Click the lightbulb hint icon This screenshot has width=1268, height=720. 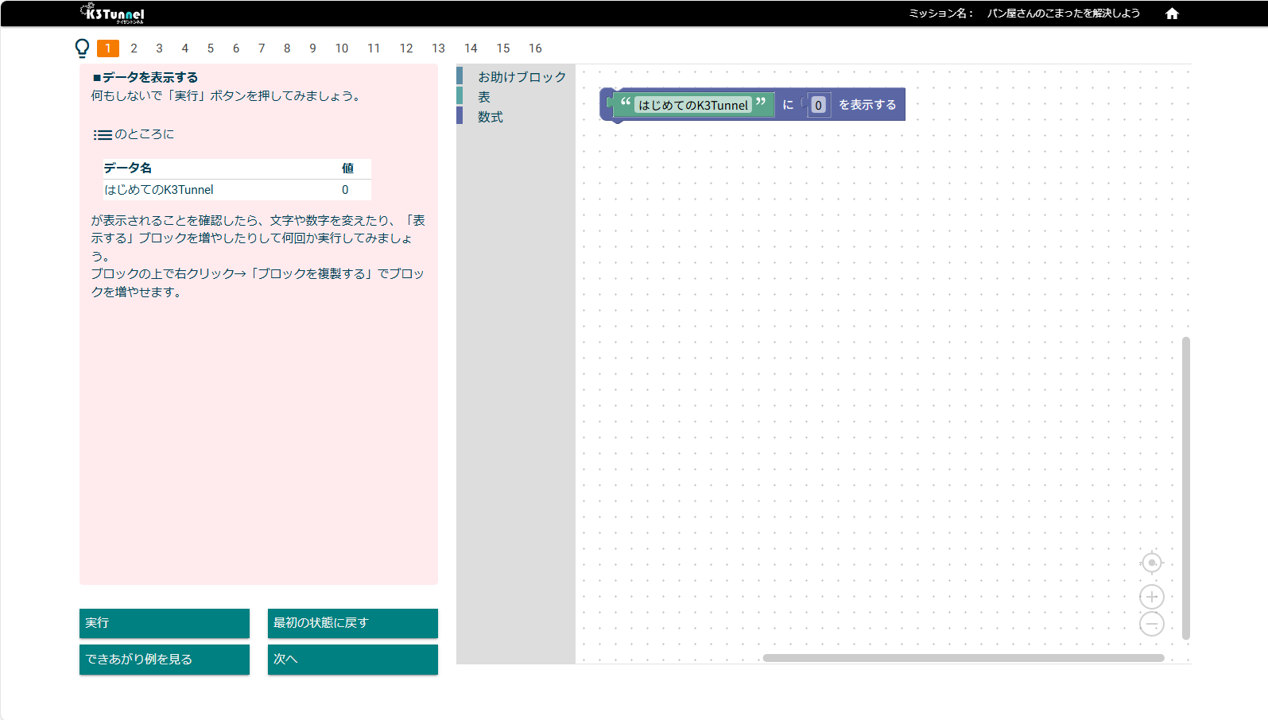point(83,48)
